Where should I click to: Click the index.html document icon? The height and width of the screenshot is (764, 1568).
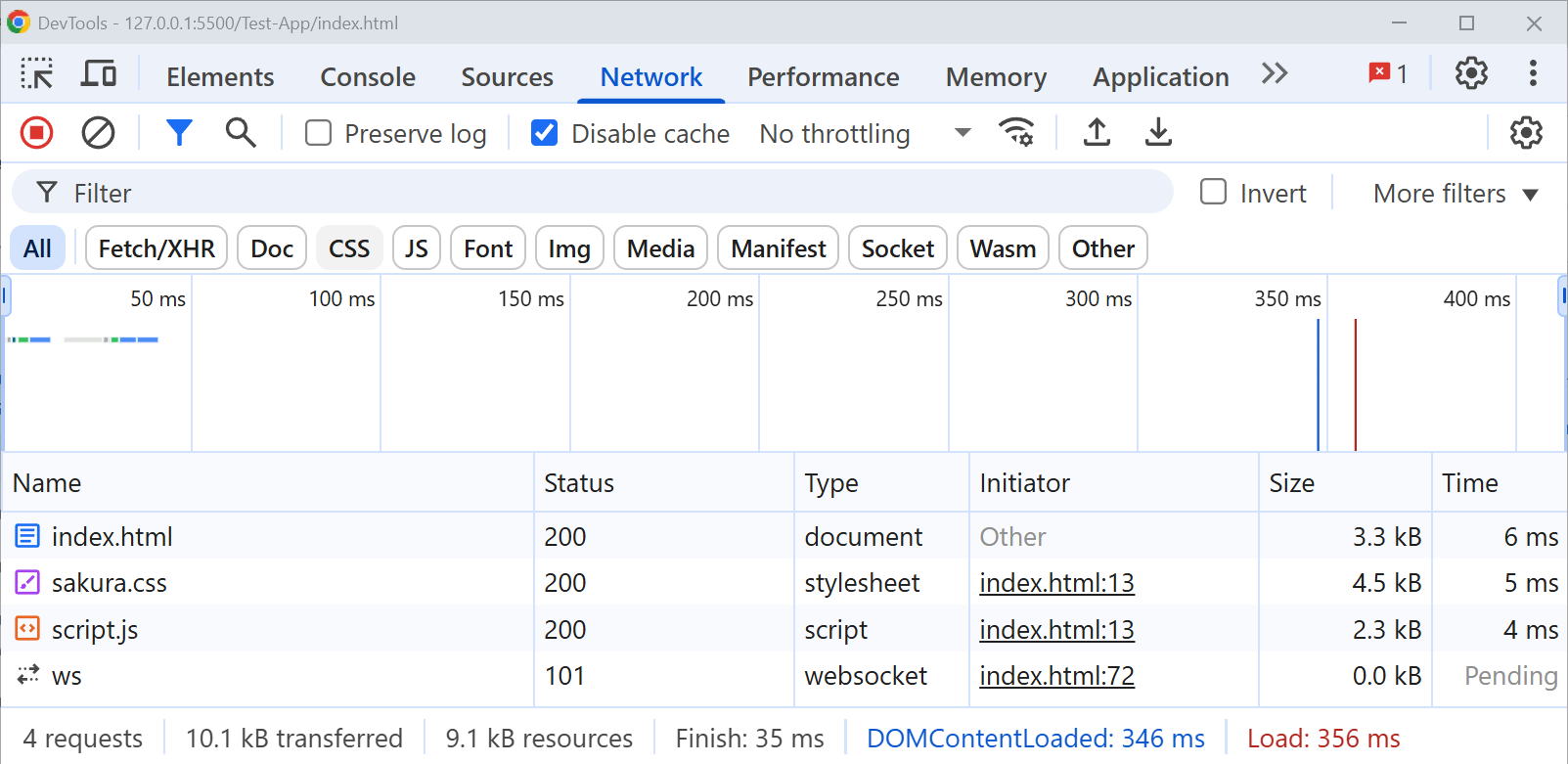(x=27, y=536)
